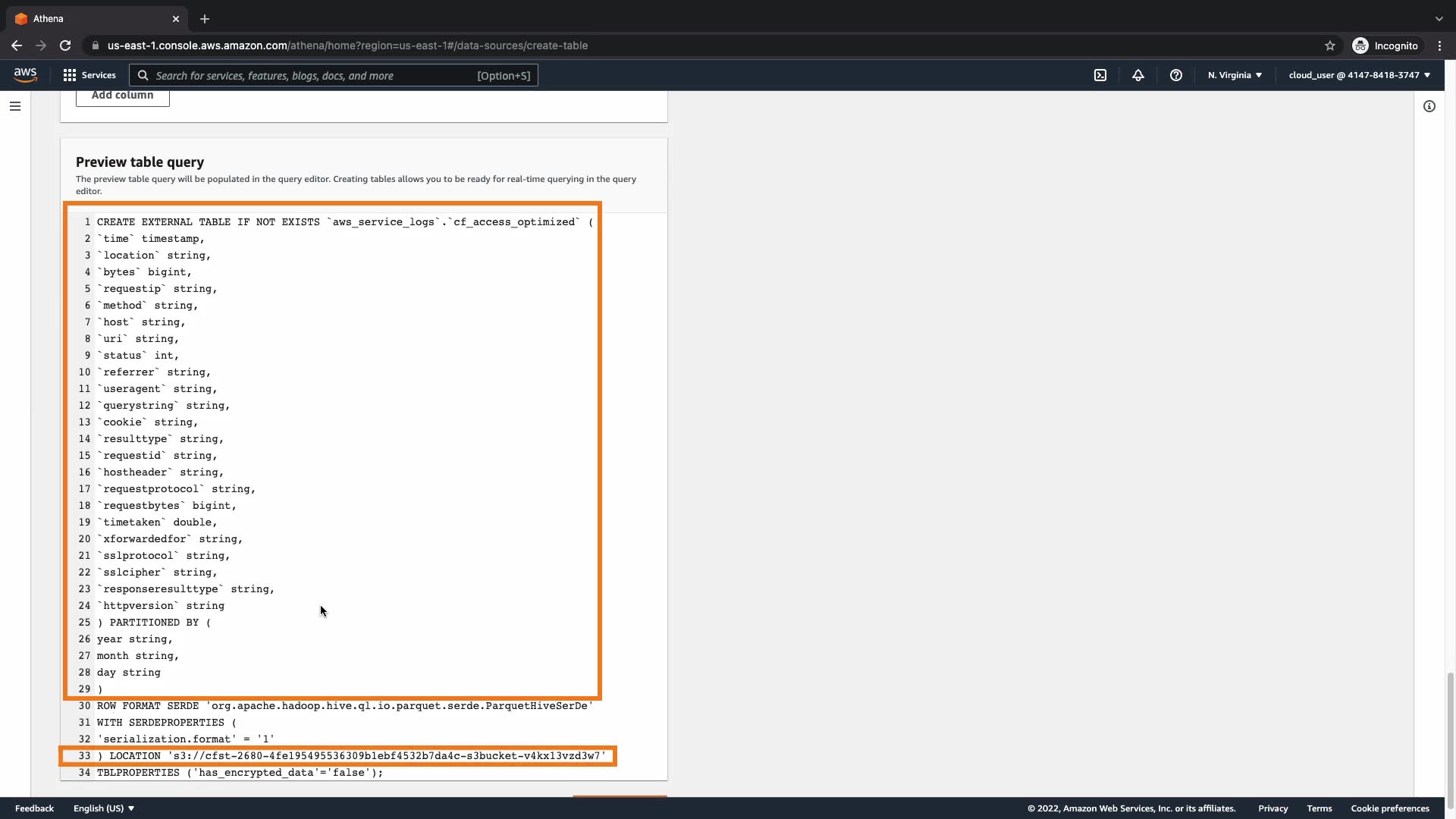
Task: Open the English (US) language dropdown
Action: pos(104,808)
